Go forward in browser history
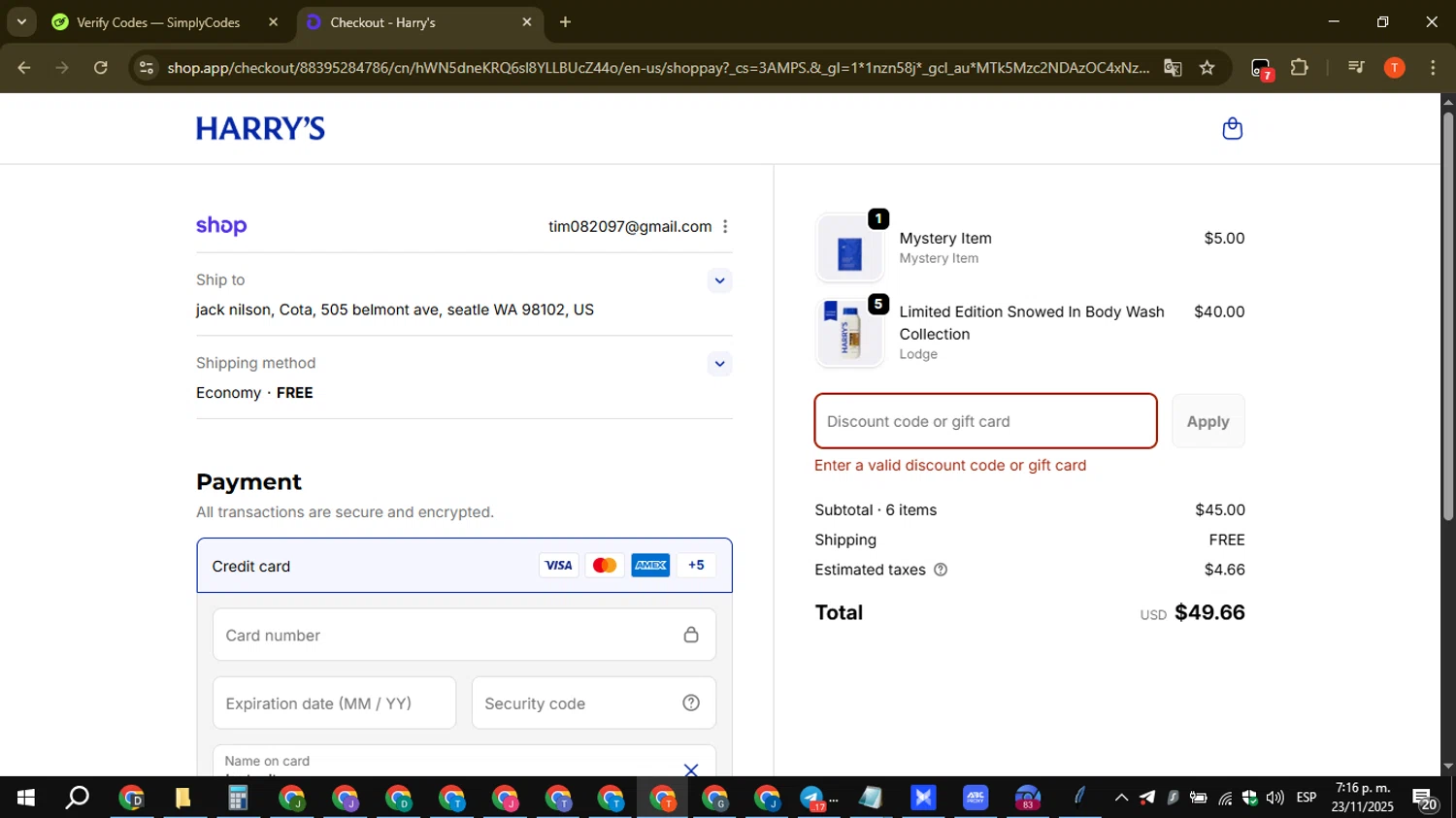Image resolution: width=1456 pixels, height=818 pixels. 62,68
